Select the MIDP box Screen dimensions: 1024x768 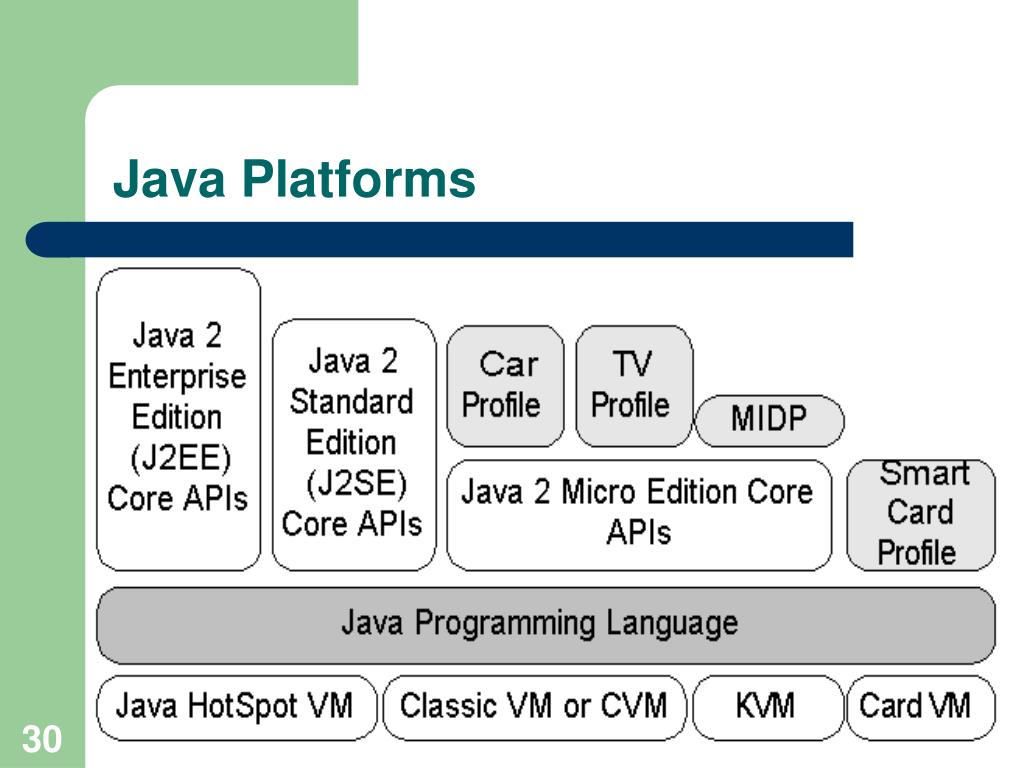point(769,421)
